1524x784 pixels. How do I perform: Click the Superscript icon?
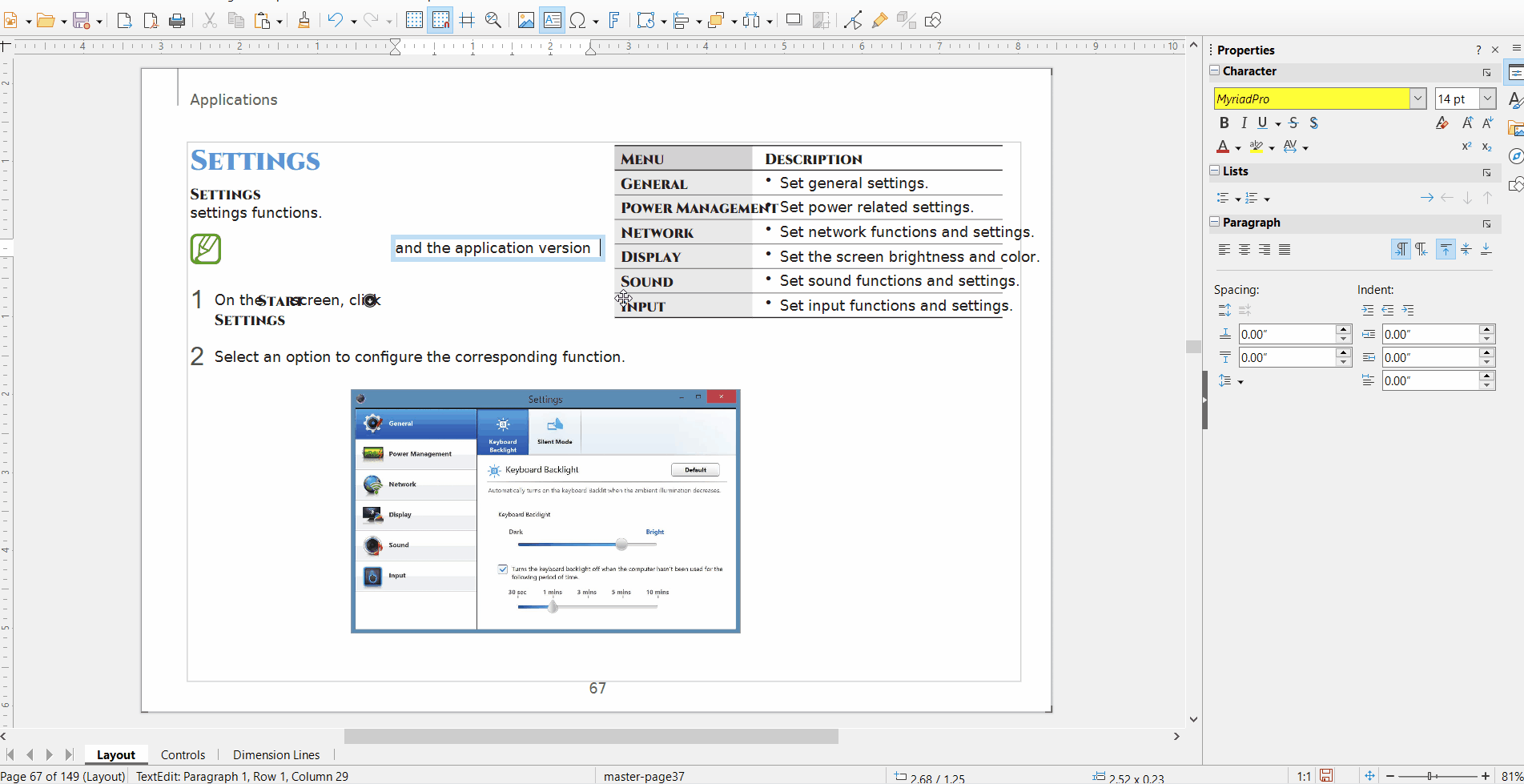[x=1466, y=147]
